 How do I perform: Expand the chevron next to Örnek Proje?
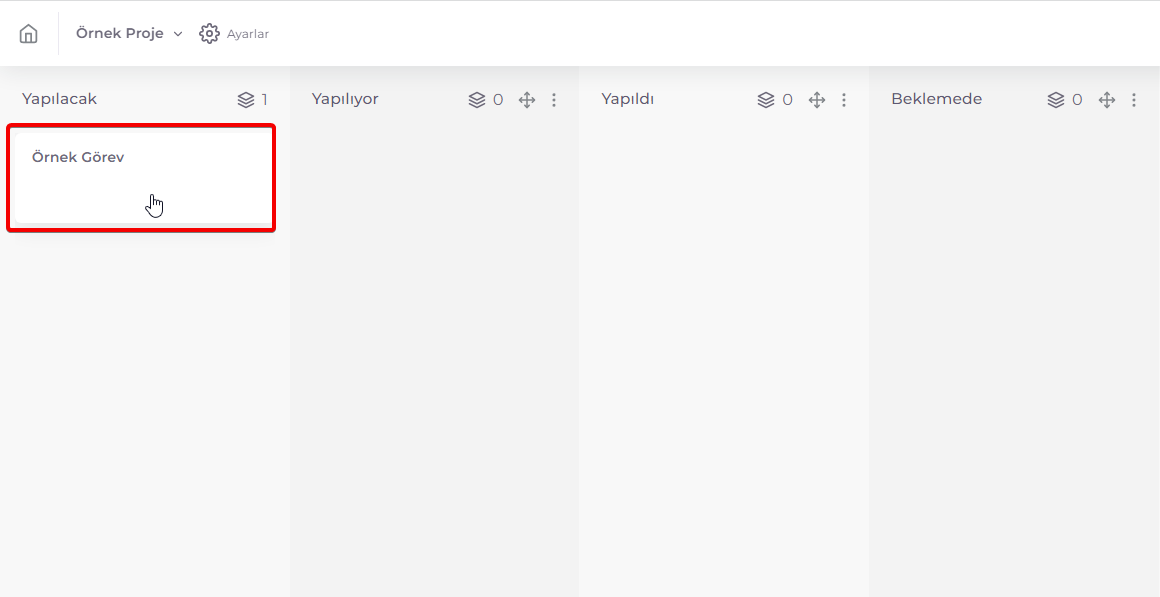(178, 34)
